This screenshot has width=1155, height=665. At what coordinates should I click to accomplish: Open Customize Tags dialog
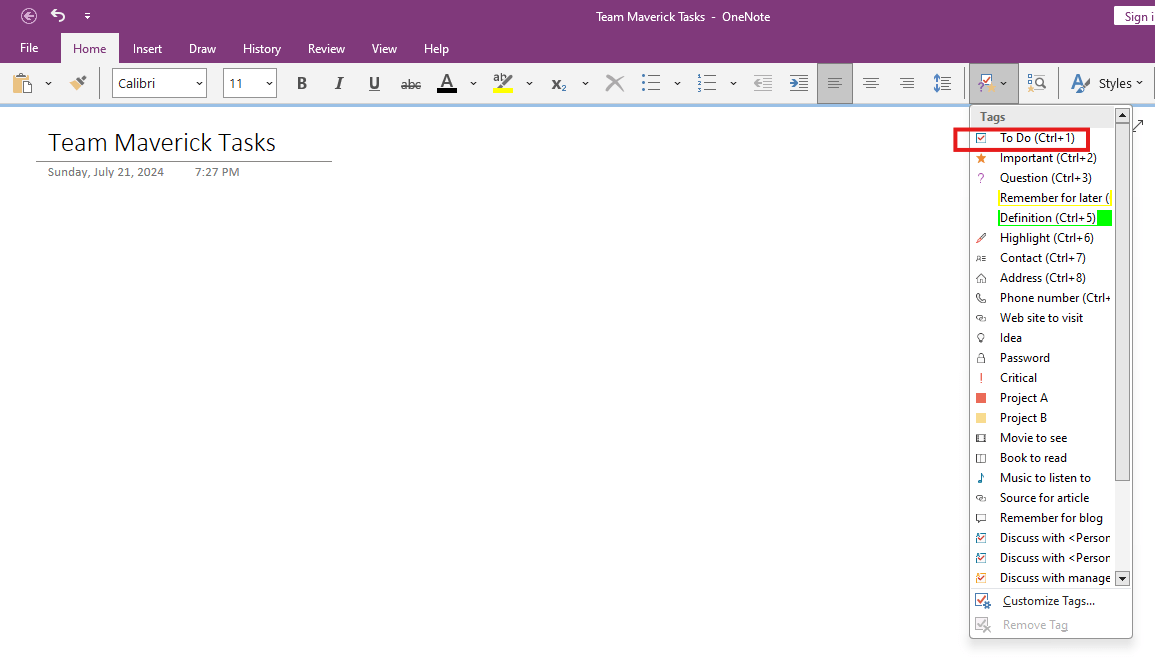tap(1050, 601)
